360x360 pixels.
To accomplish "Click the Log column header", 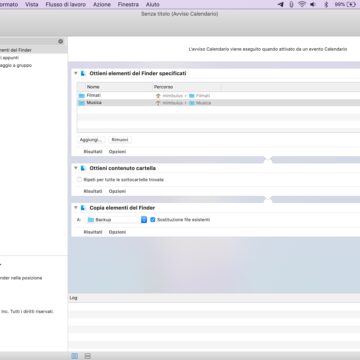I will [214, 298].
